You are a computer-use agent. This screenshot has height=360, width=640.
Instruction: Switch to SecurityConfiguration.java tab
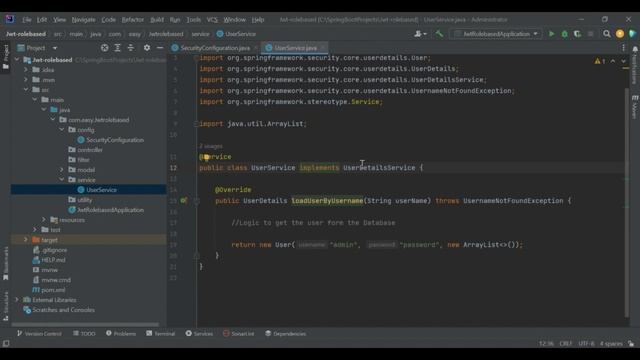point(215,48)
